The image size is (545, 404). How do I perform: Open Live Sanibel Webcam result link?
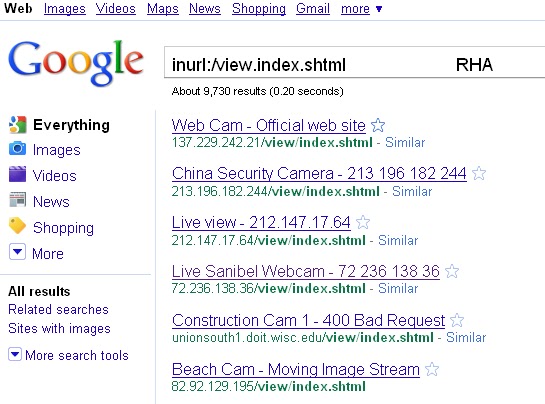point(306,272)
